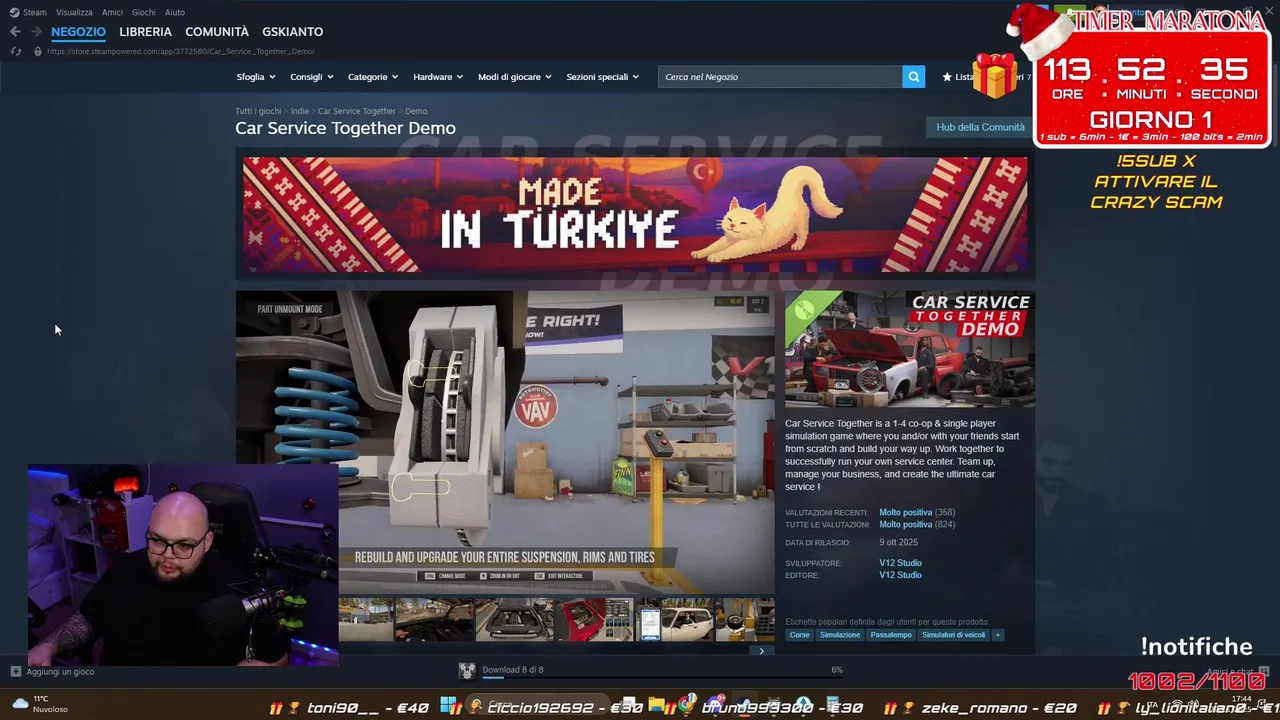The image size is (1280, 720).
Task: Open the GSKIANTO profile tab
Action: pyautogui.click(x=292, y=32)
